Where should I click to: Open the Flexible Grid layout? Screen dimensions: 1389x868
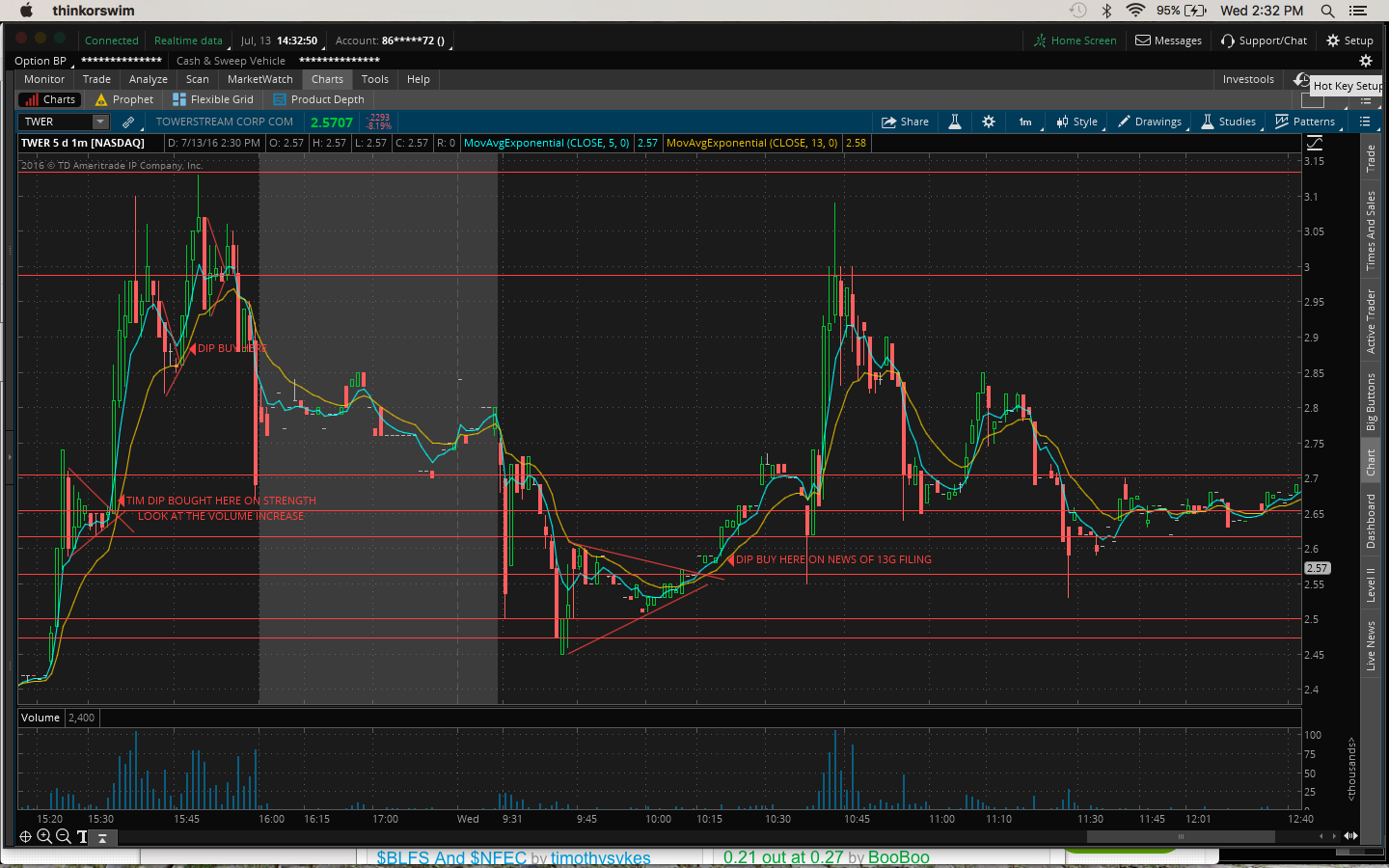coord(213,99)
